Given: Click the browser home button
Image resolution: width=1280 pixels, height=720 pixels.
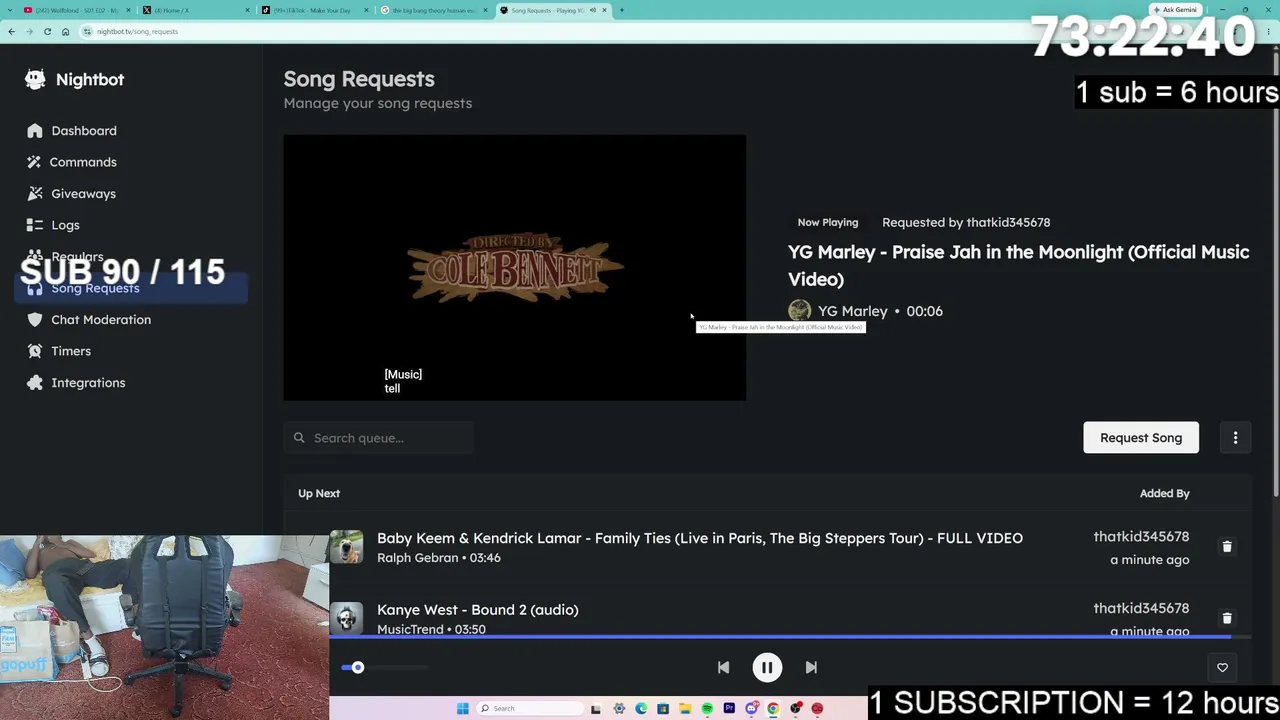Looking at the screenshot, I should [x=65, y=31].
